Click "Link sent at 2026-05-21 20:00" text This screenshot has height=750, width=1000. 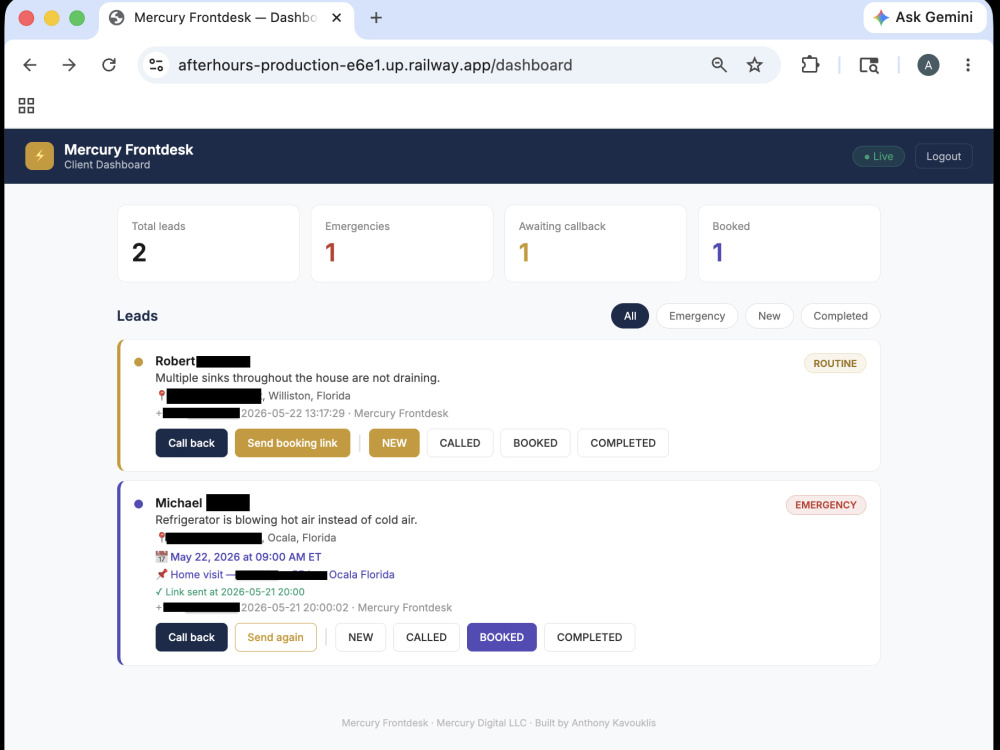point(230,592)
